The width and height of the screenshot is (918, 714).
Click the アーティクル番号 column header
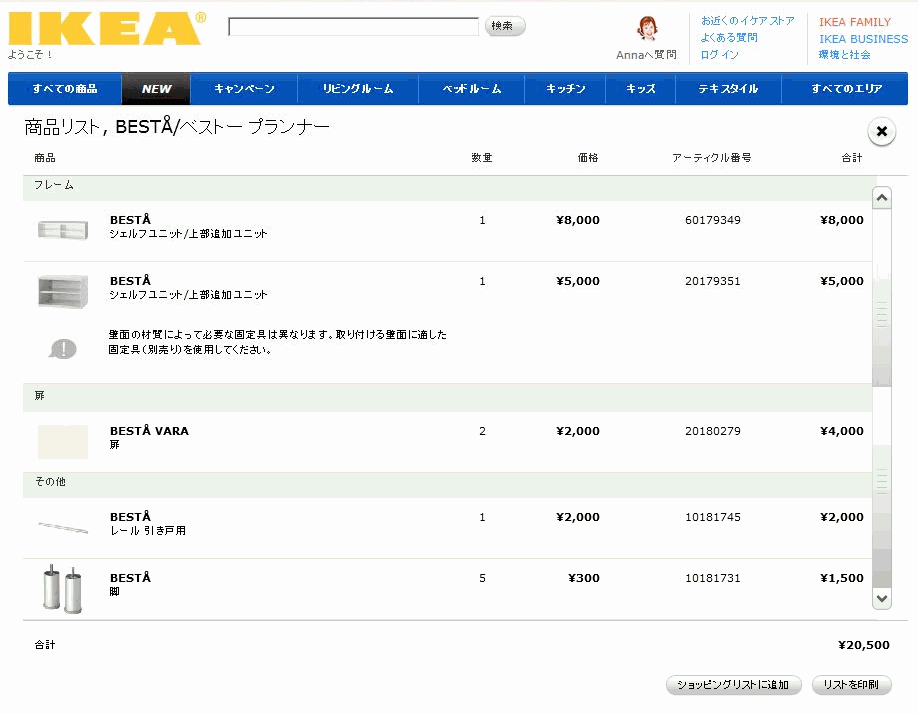(x=711, y=158)
